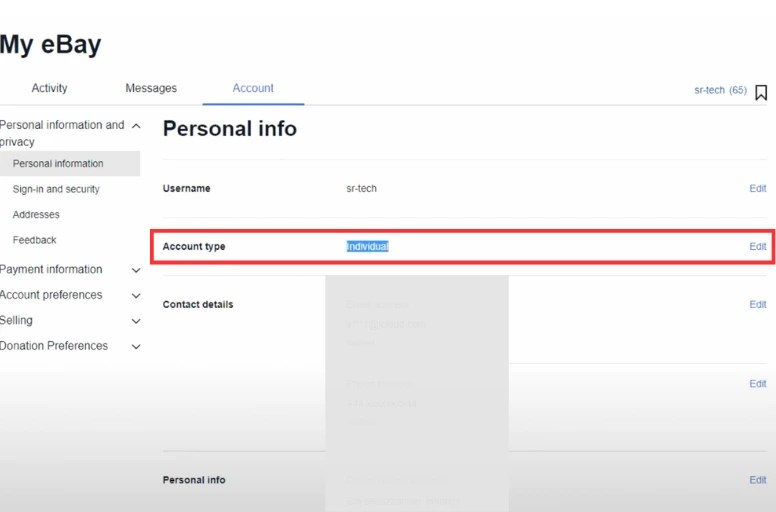Collapse Personal information and privacy section

pyautogui.click(x=136, y=126)
